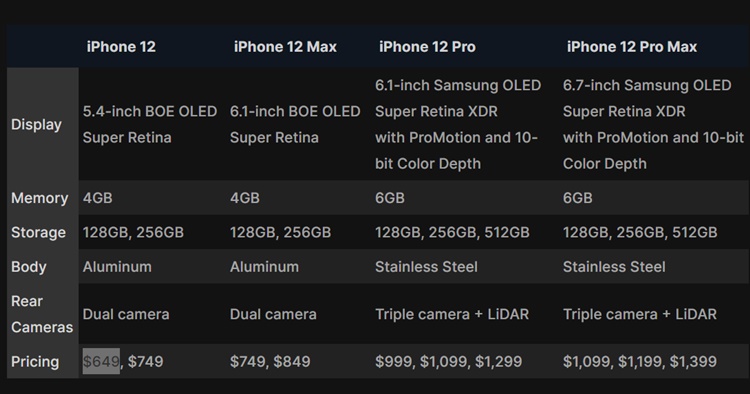Click iPhone 12 Pro Stainless Steel cell
The image size is (750, 394).
(x=426, y=267)
